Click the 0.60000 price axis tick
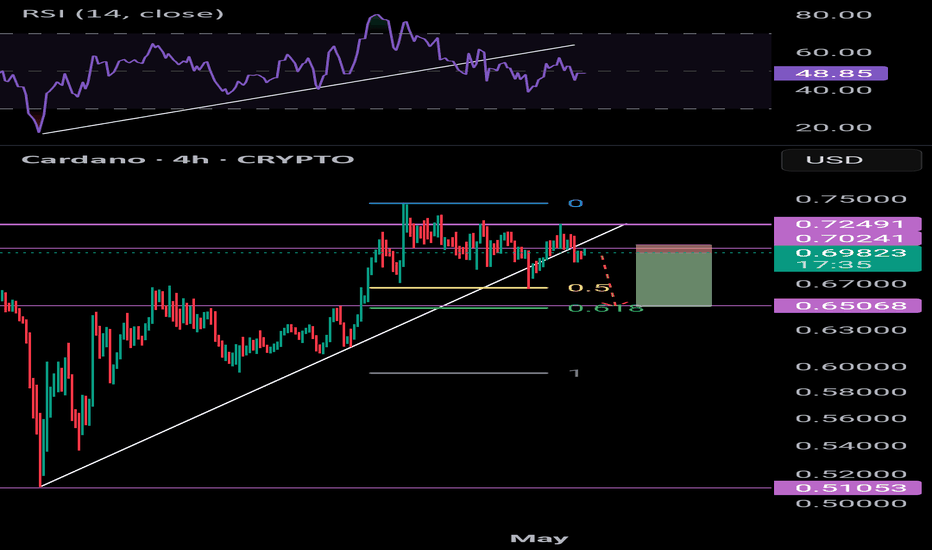 tap(851, 367)
